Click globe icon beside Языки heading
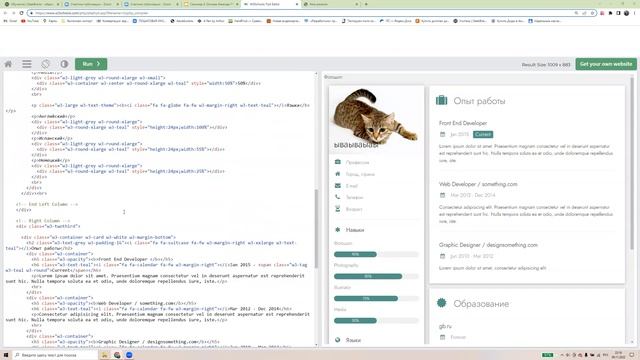Screen dimensions: 640x360 coord(338,340)
